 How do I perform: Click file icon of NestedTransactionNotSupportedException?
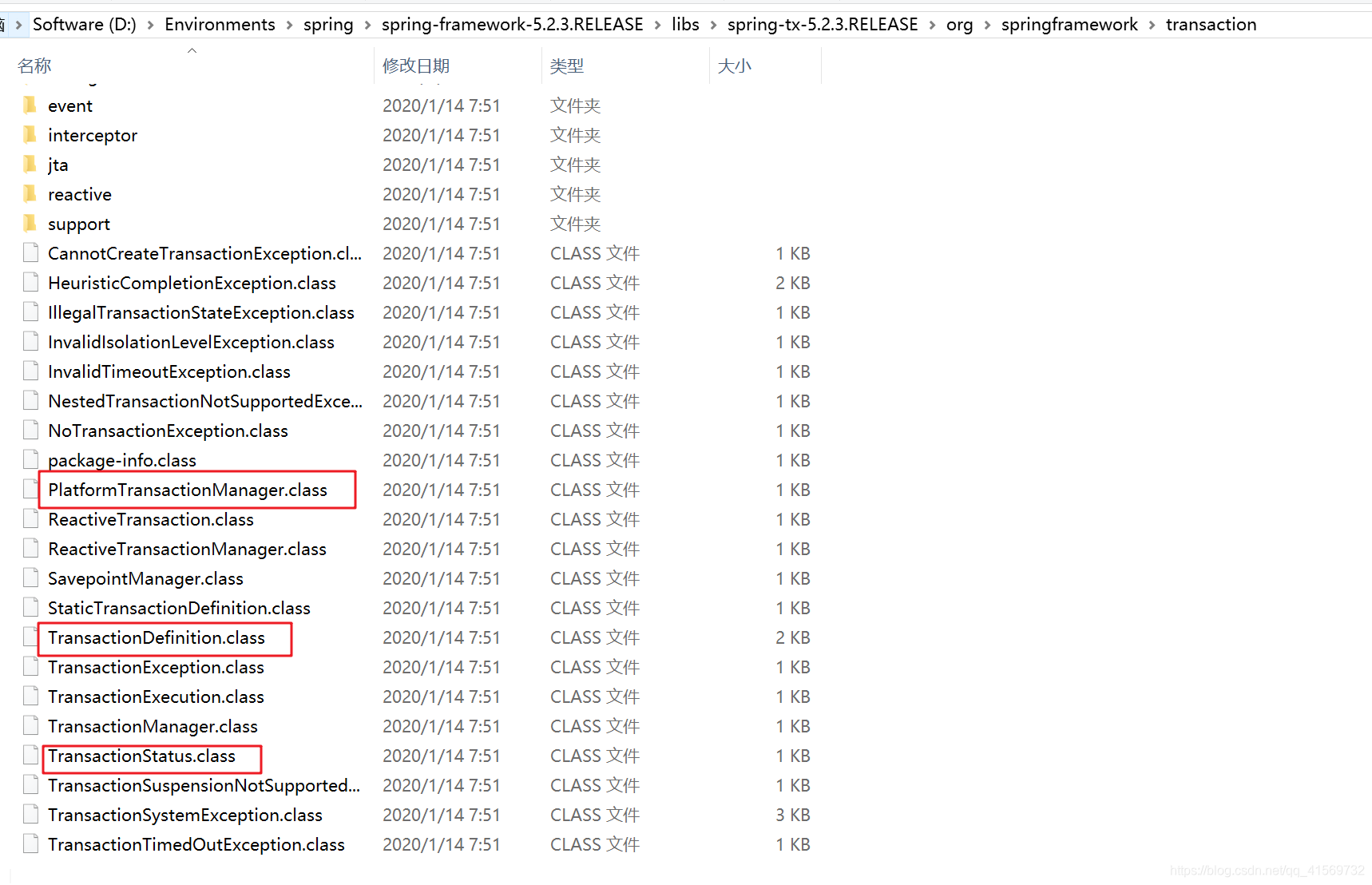(30, 401)
